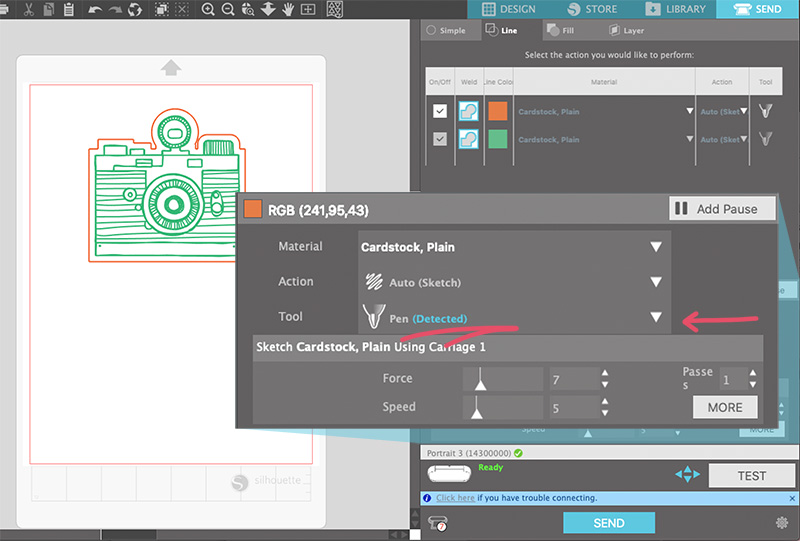The width and height of the screenshot is (800, 541).
Task: Click the weld icon in green row
Action: coord(468,139)
